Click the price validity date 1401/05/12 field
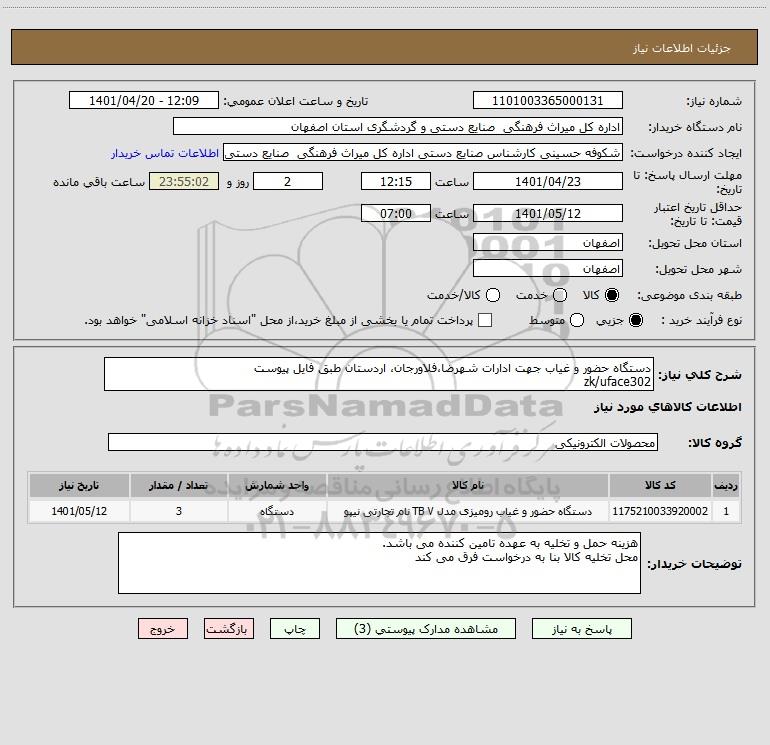The image size is (770, 745). (548, 214)
